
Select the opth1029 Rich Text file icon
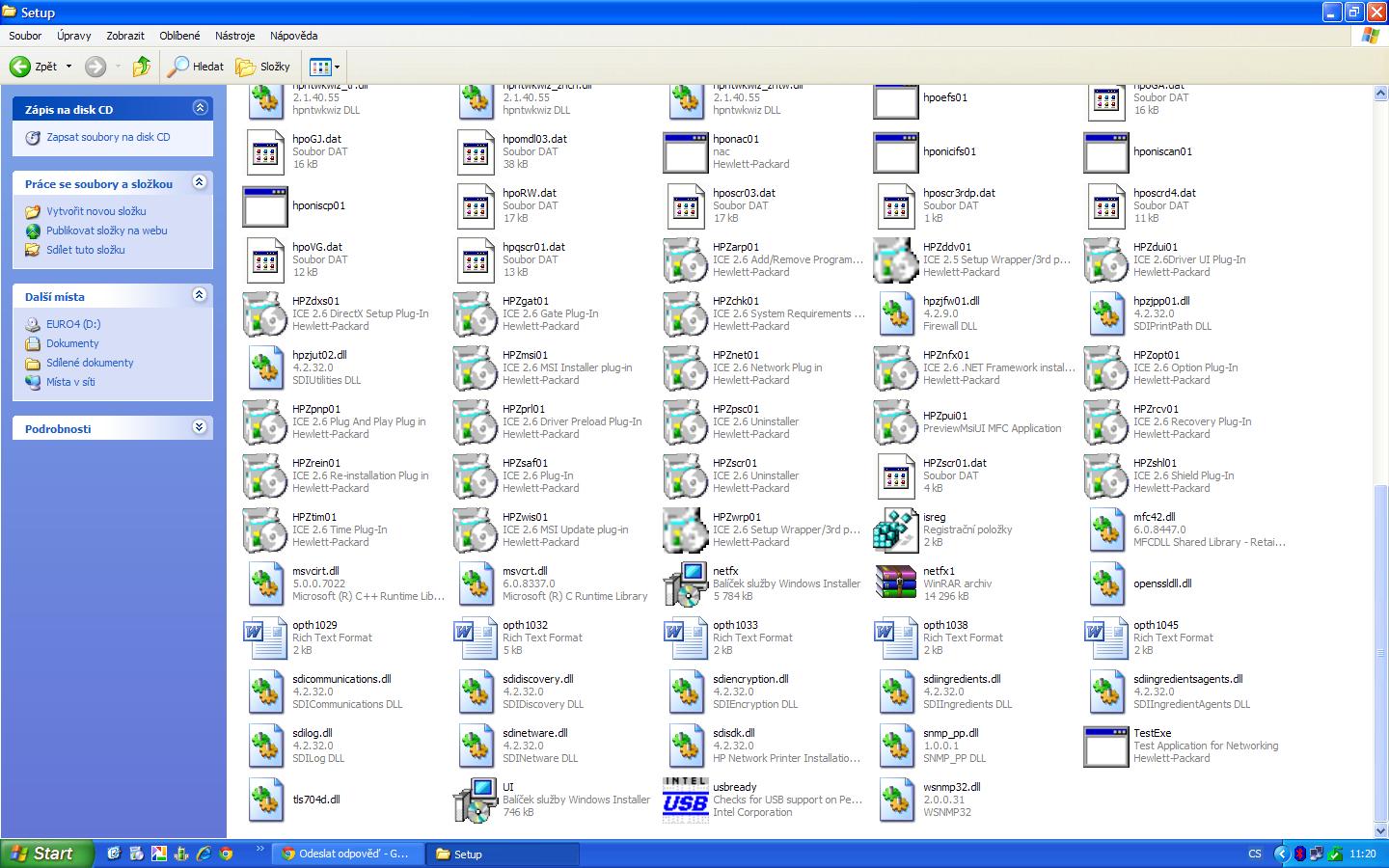265,638
